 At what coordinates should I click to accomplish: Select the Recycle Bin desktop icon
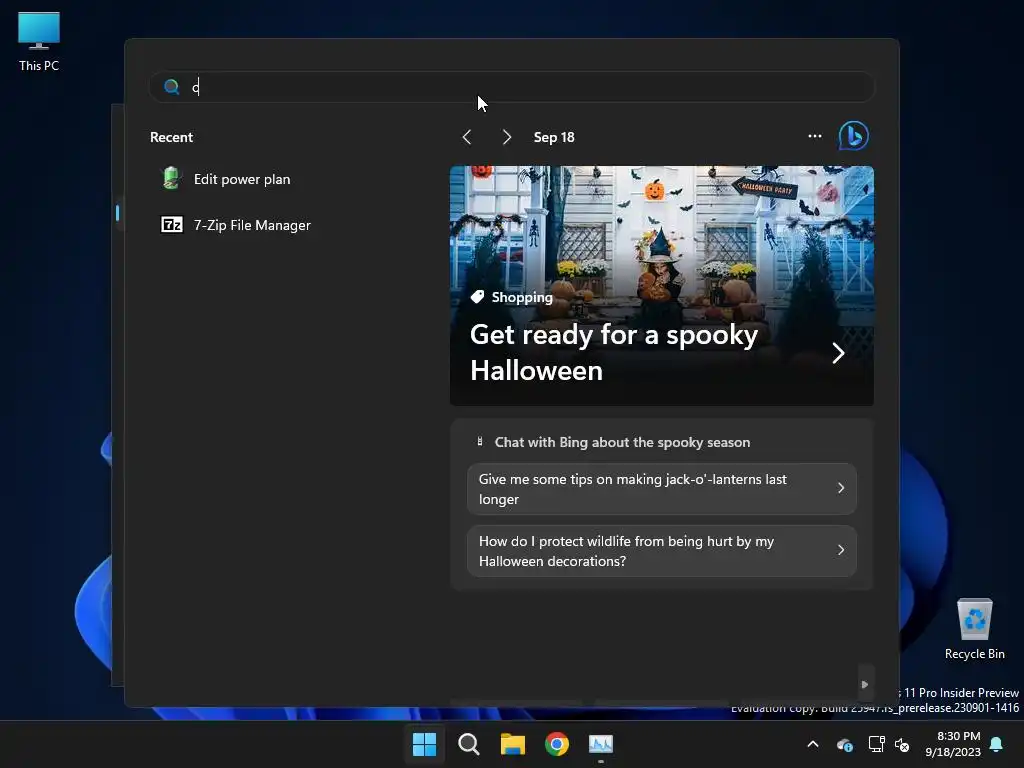click(974, 629)
